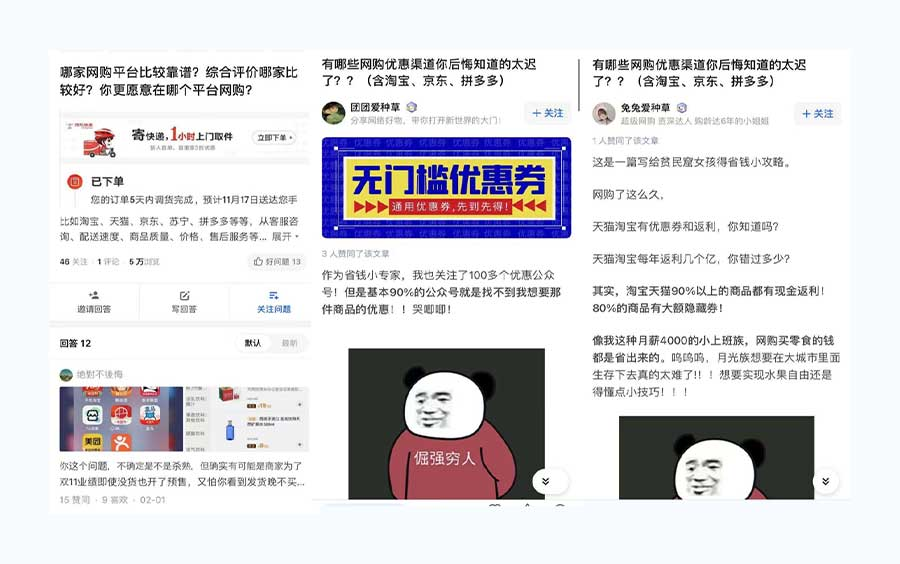Screen dimensions: 900x564
Task: Follow 兔兔爱种草 with 关注 button
Action: 818,114
